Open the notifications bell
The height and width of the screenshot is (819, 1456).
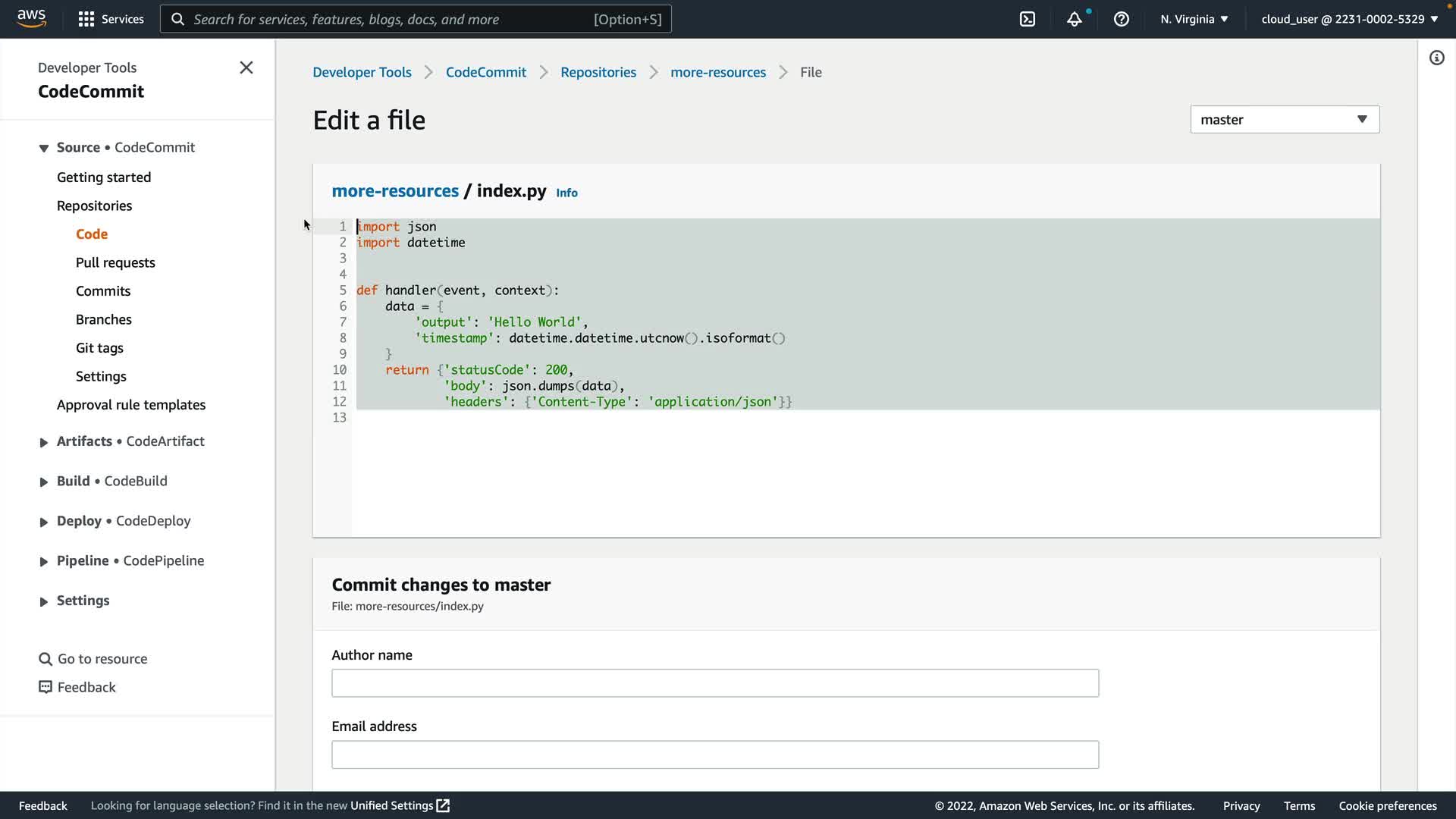pyautogui.click(x=1074, y=19)
